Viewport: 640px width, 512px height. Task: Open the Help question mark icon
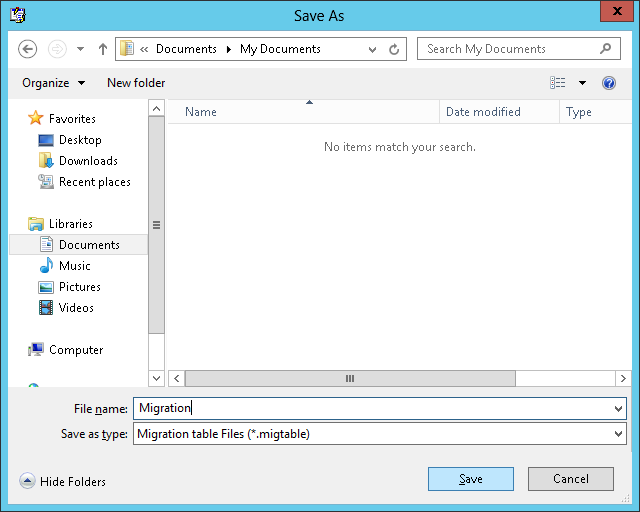pos(608,83)
